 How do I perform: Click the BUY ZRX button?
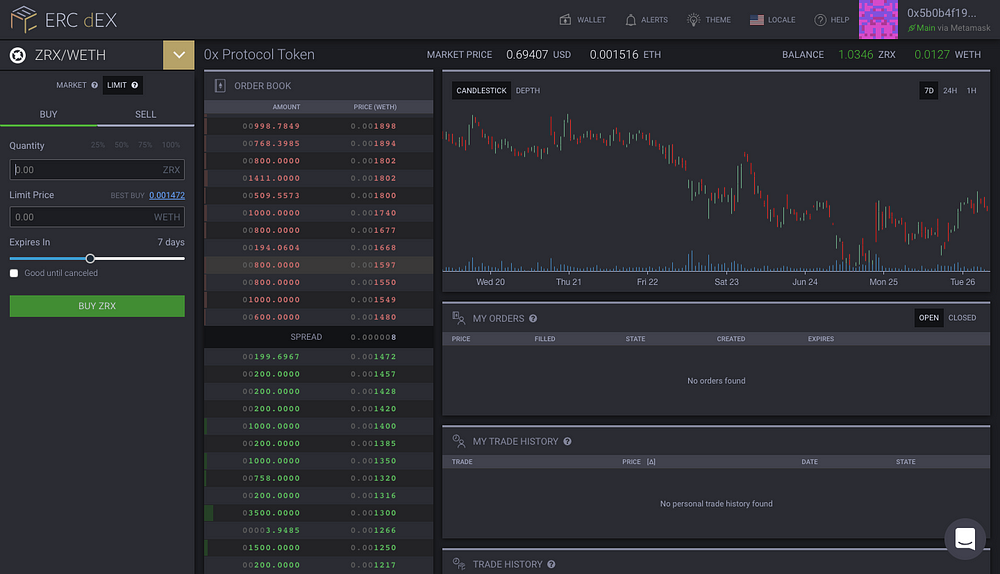point(97,305)
